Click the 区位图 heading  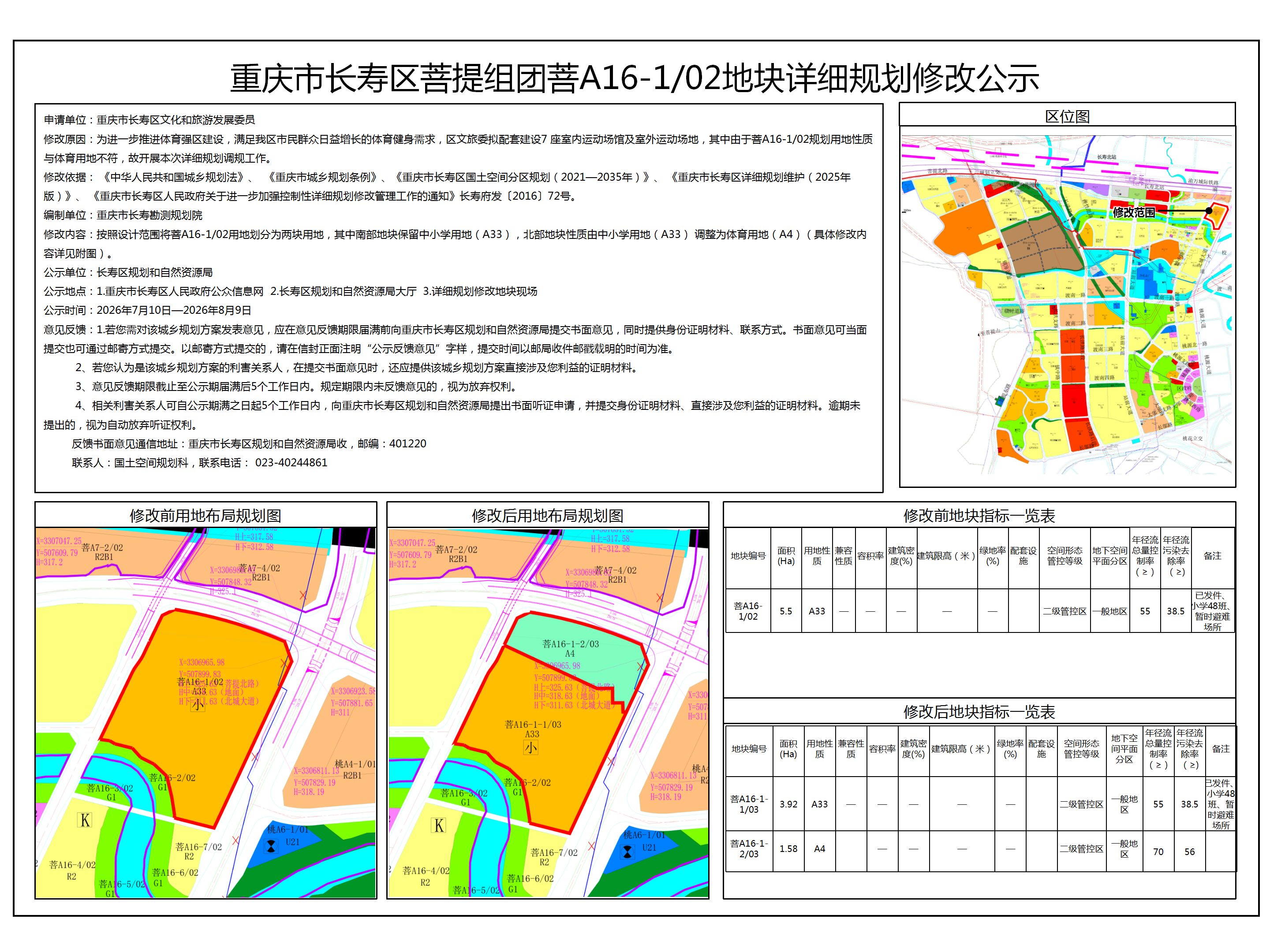point(1067,116)
